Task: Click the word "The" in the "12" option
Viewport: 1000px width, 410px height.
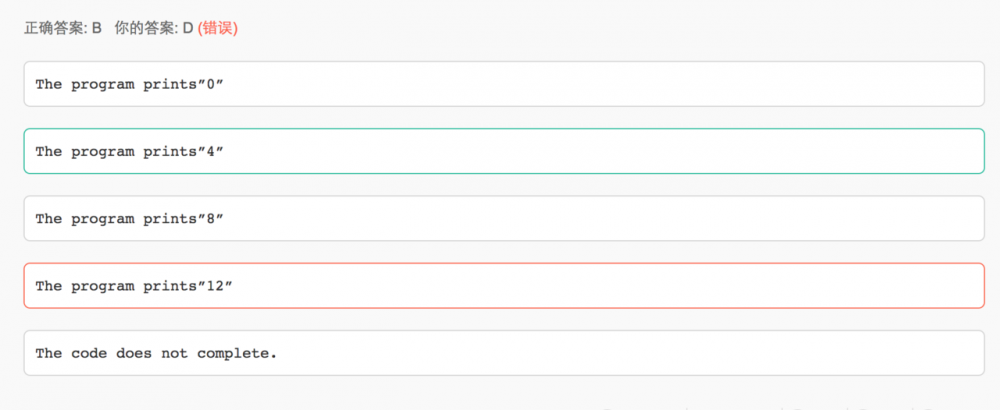Action: click(x=48, y=286)
